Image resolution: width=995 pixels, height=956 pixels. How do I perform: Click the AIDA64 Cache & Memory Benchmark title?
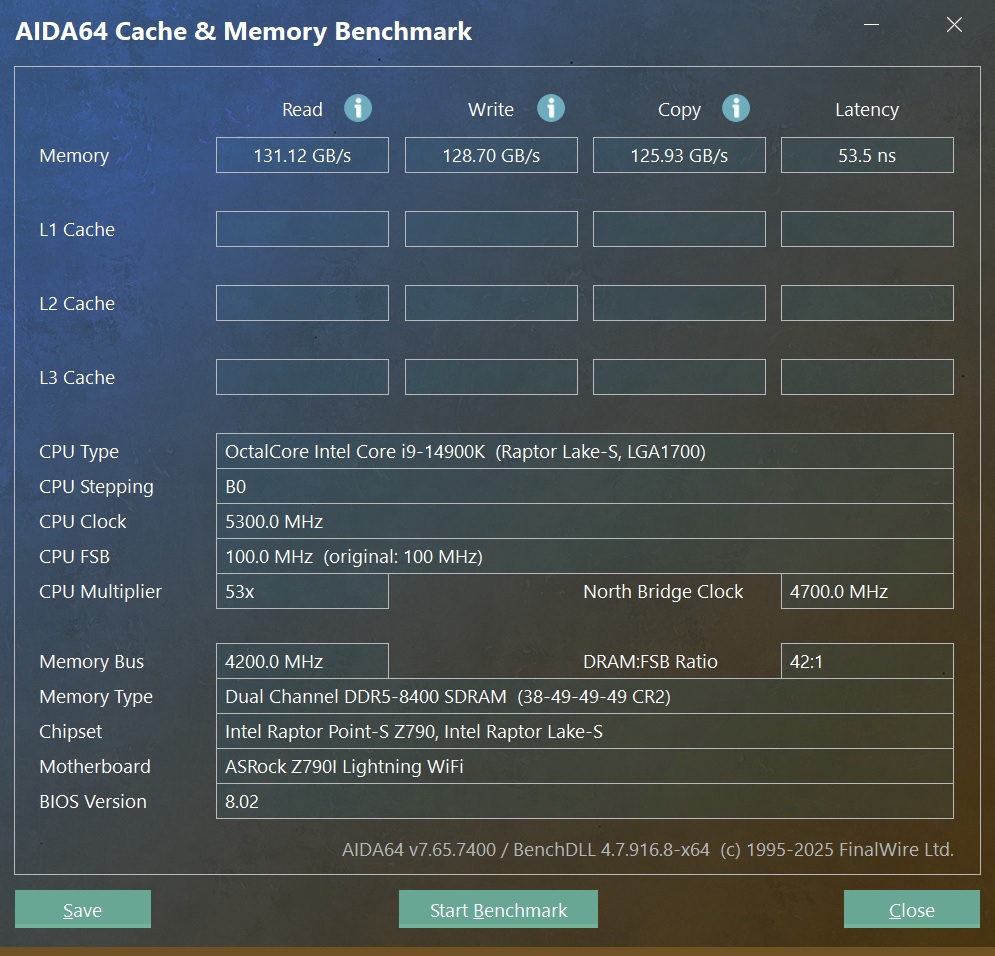click(244, 31)
